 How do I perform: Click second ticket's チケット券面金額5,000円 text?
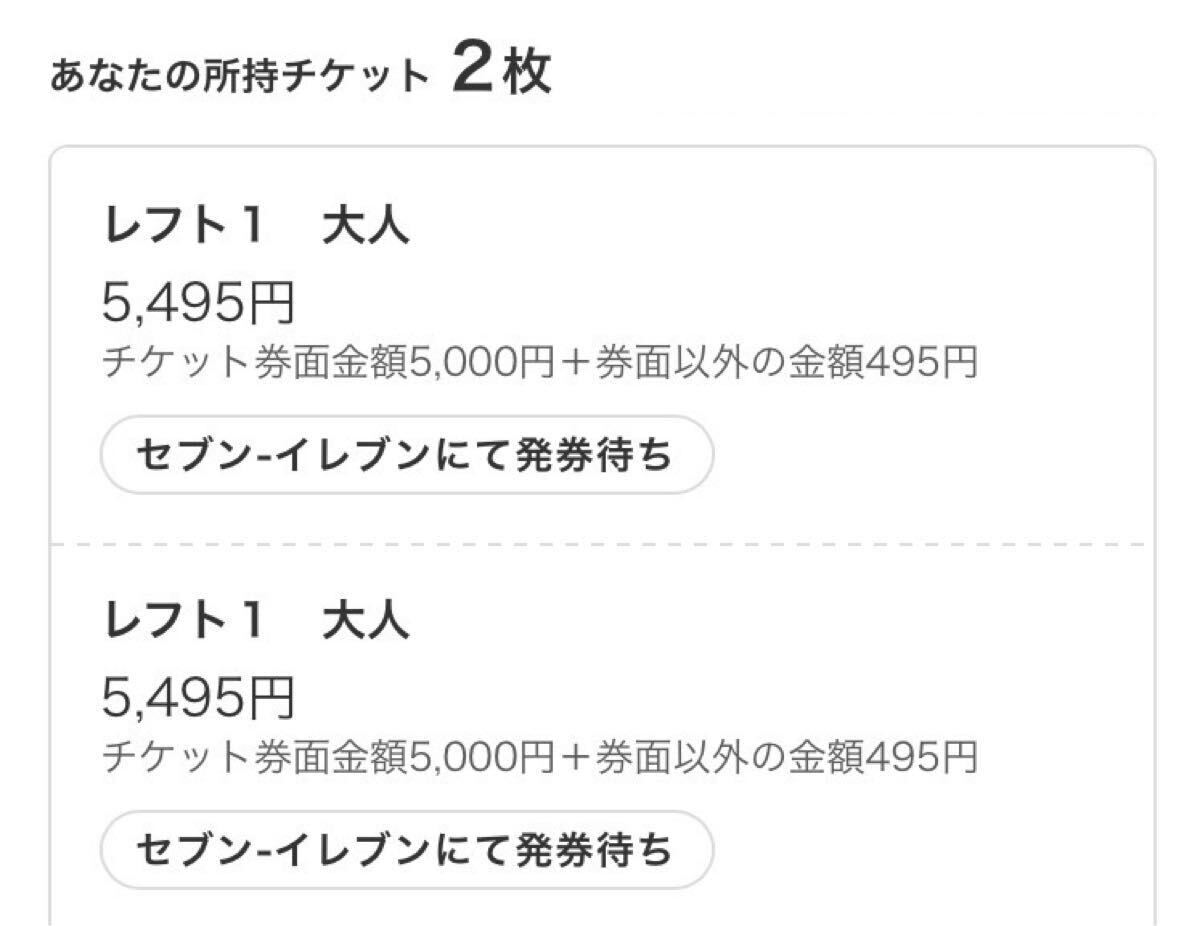(326, 758)
